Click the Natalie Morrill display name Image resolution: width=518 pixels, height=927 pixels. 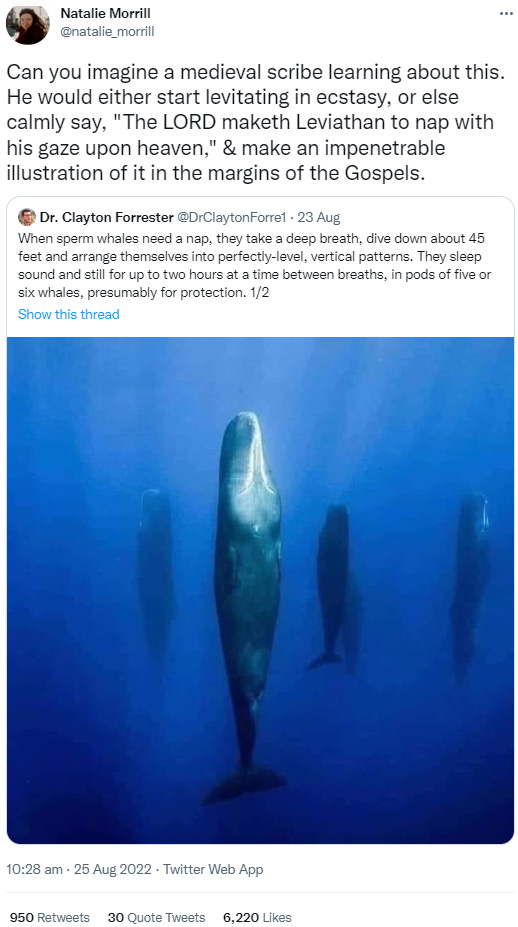[x=105, y=15]
